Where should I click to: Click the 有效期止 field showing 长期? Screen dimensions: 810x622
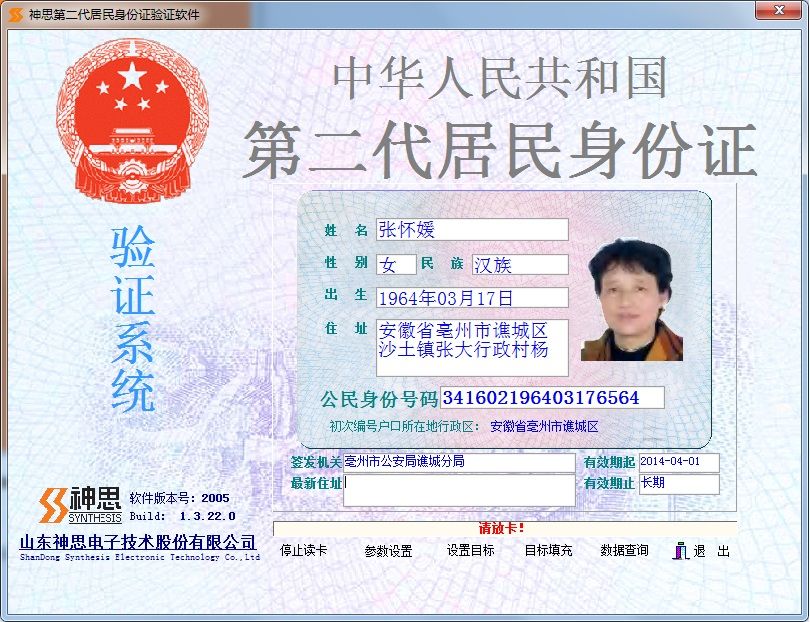[x=679, y=484]
